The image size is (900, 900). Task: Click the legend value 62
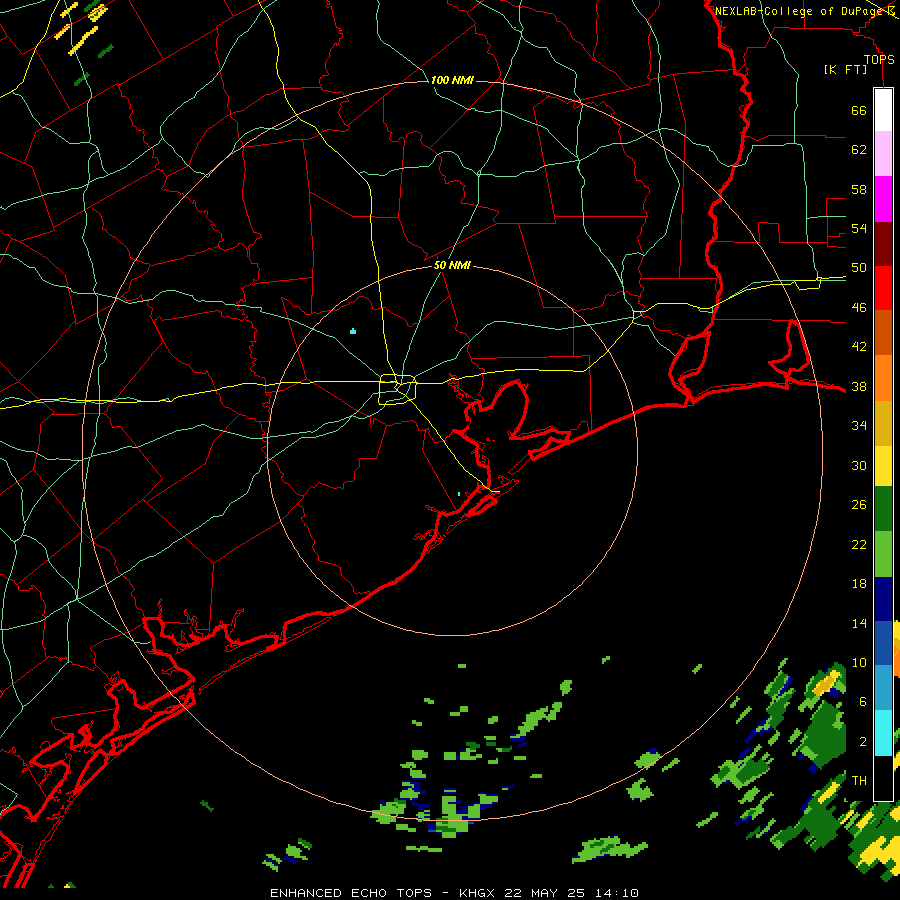pyautogui.click(x=859, y=150)
